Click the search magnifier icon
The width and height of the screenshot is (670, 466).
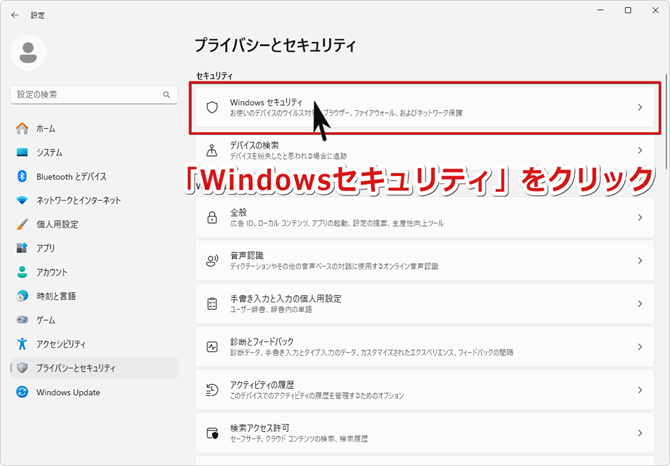(166, 94)
